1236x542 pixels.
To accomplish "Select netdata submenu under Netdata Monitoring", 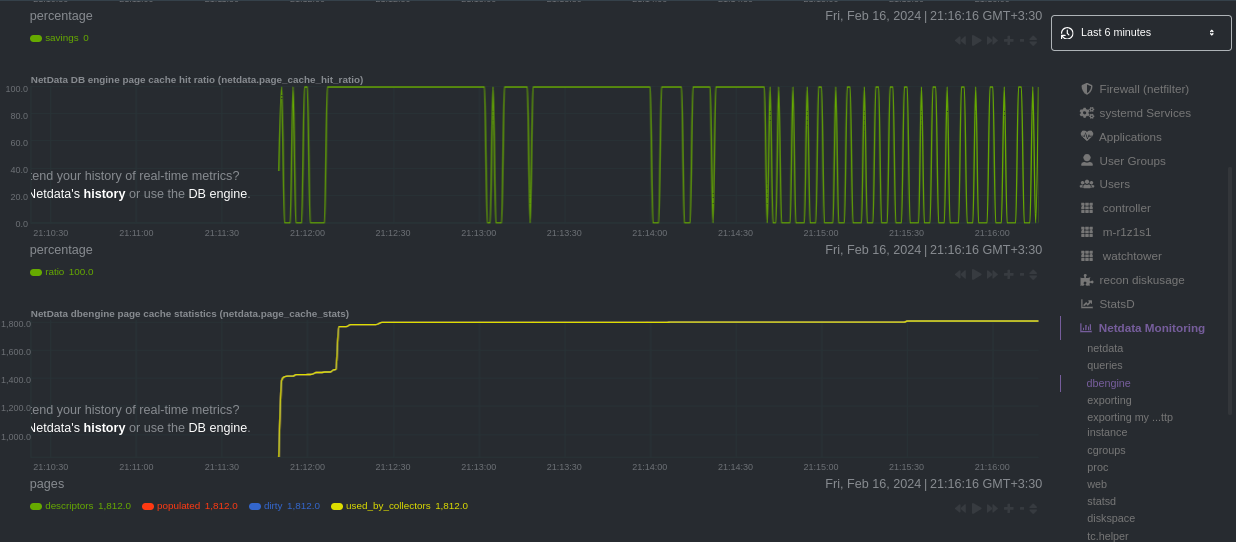I will click(1104, 348).
